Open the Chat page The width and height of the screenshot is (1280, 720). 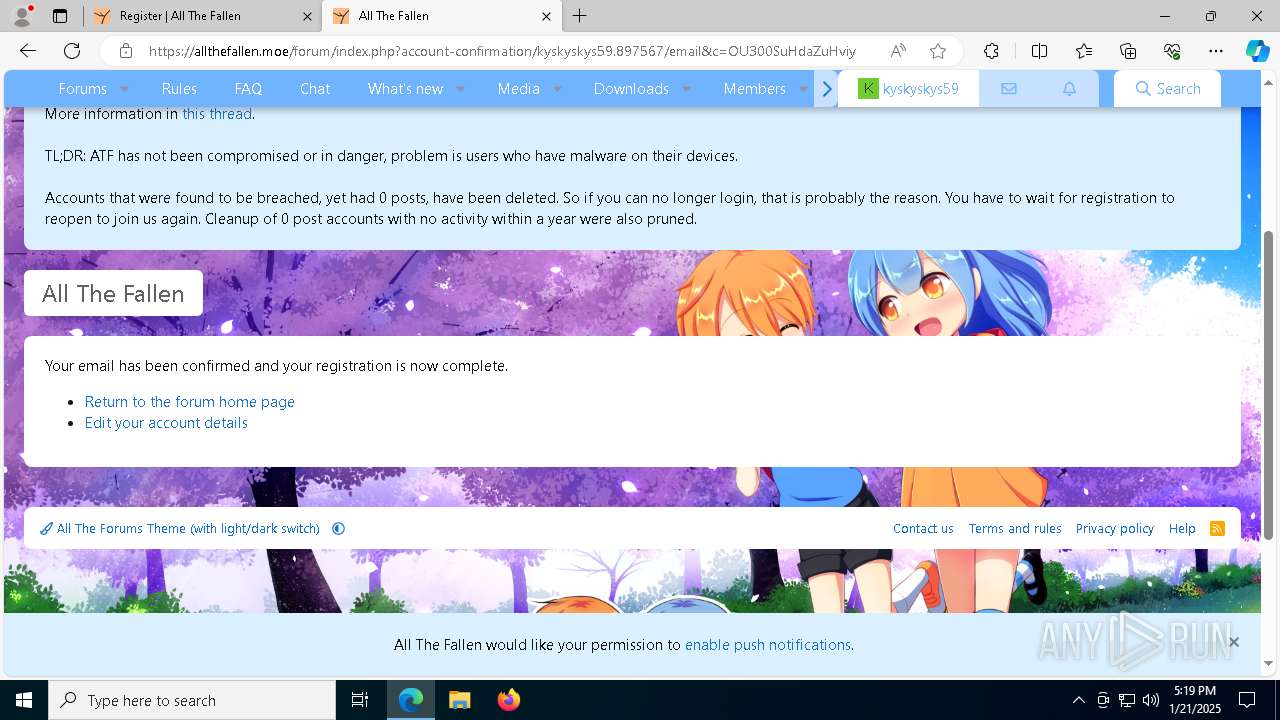[315, 88]
